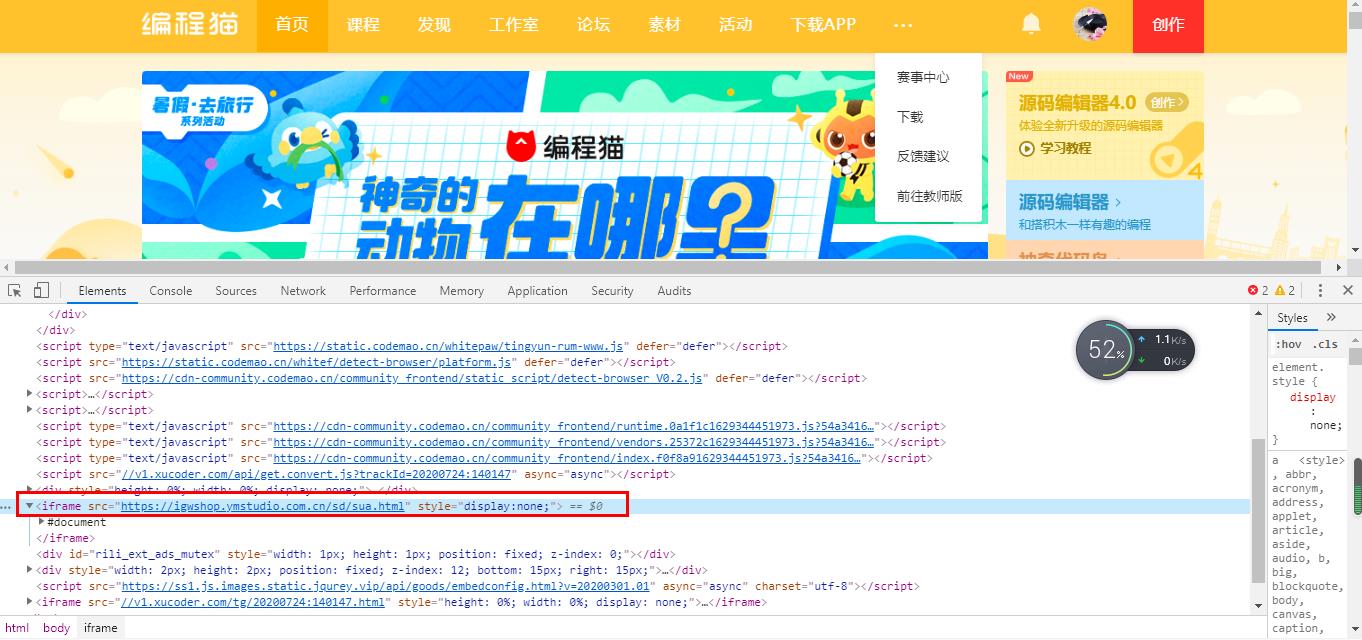Select 前往教师版 from dropdown menu
The image size is (1362, 640).
(x=930, y=196)
